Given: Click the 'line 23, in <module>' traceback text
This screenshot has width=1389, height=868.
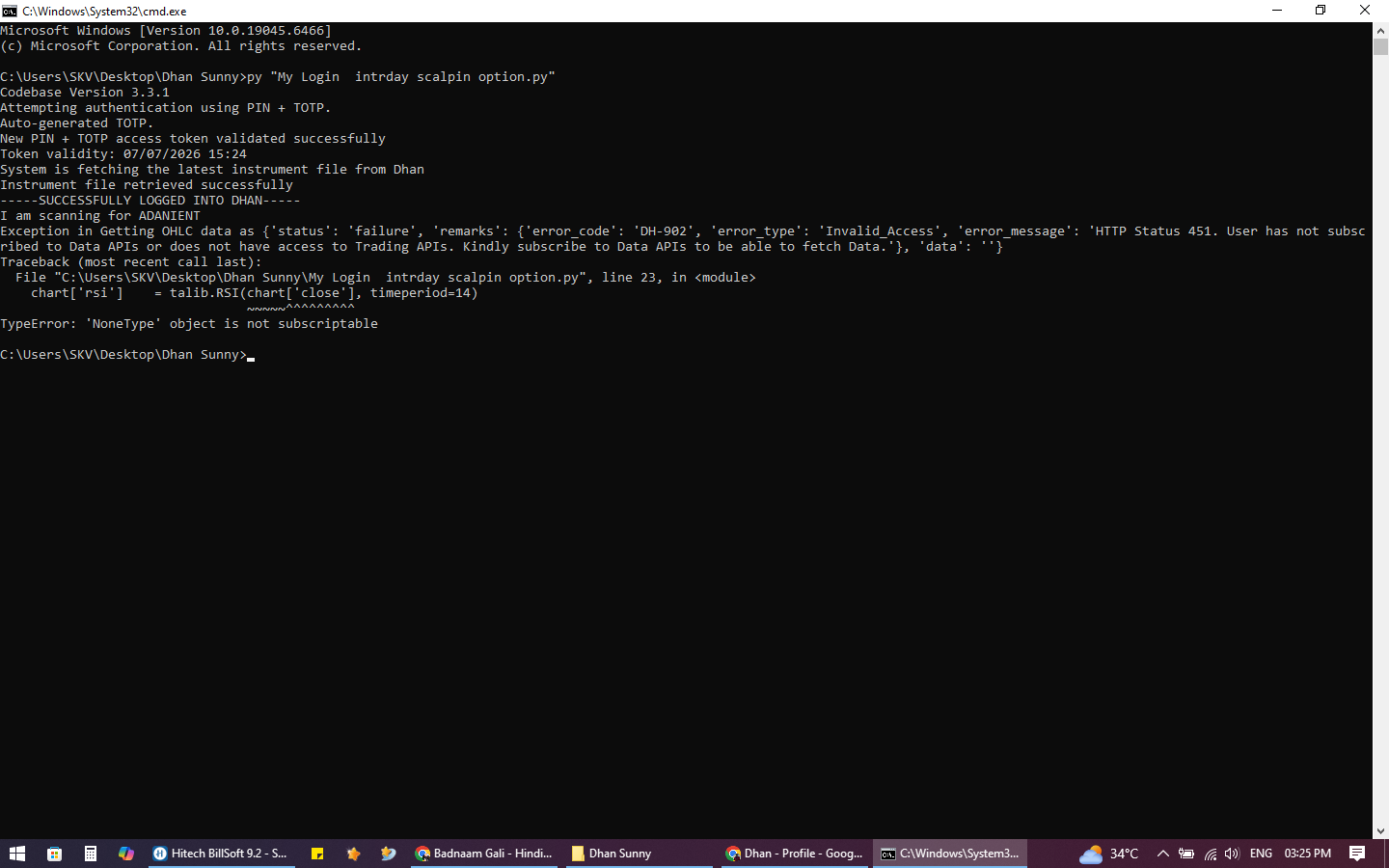Looking at the screenshot, I should (x=679, y=278).
